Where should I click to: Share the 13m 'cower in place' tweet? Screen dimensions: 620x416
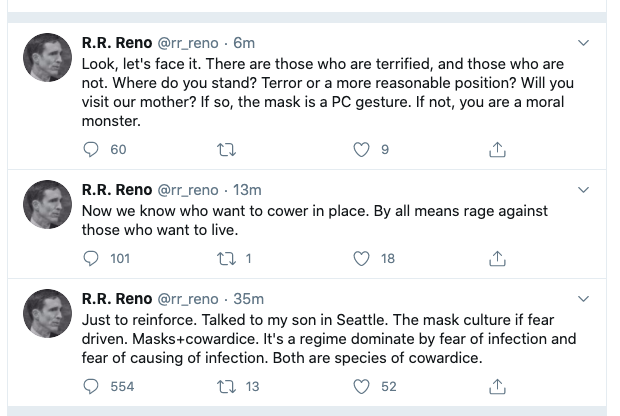(x=496, y=258)
